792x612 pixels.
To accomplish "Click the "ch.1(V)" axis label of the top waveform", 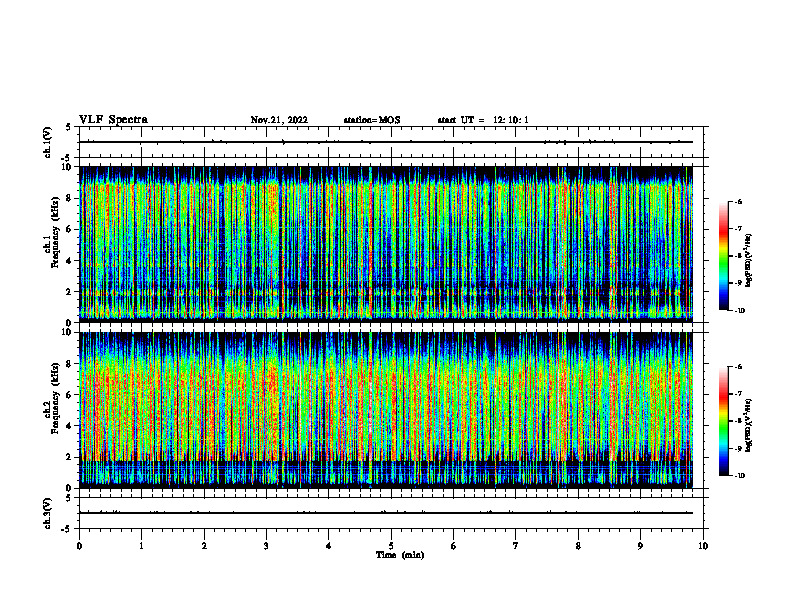I will click(47, 142).
